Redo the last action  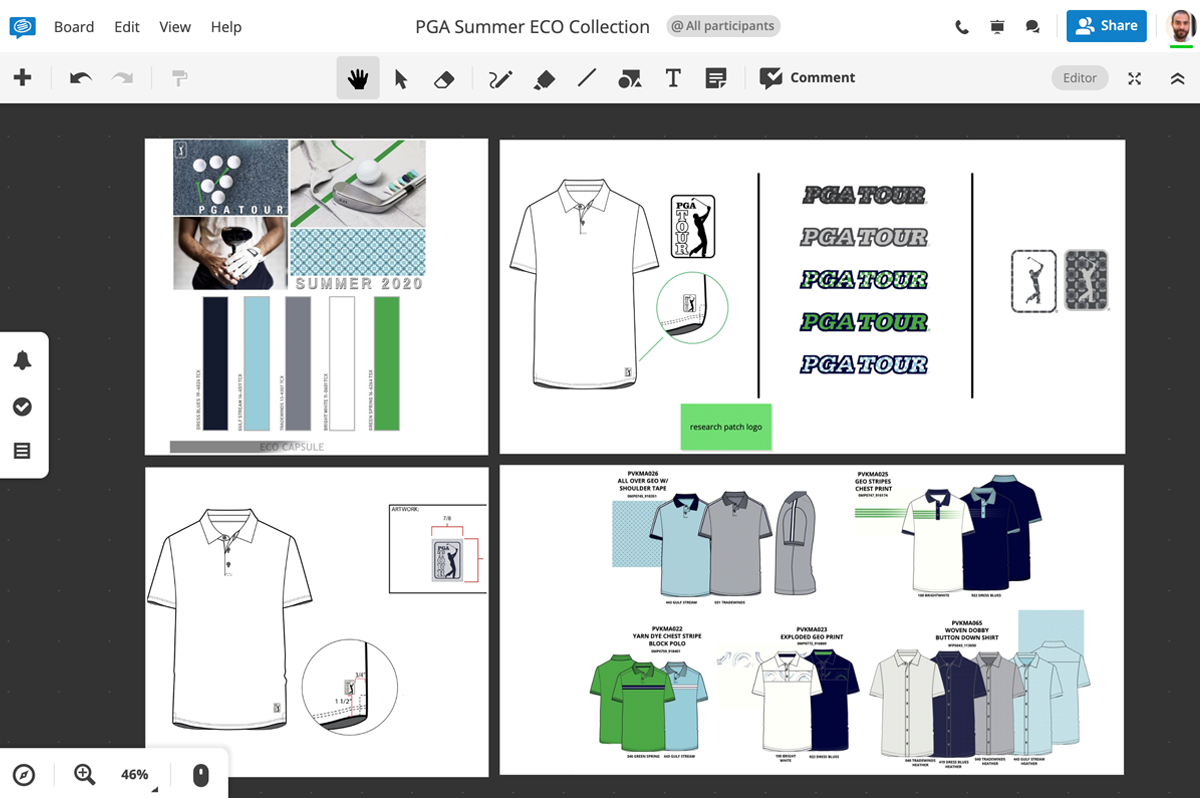122,78
